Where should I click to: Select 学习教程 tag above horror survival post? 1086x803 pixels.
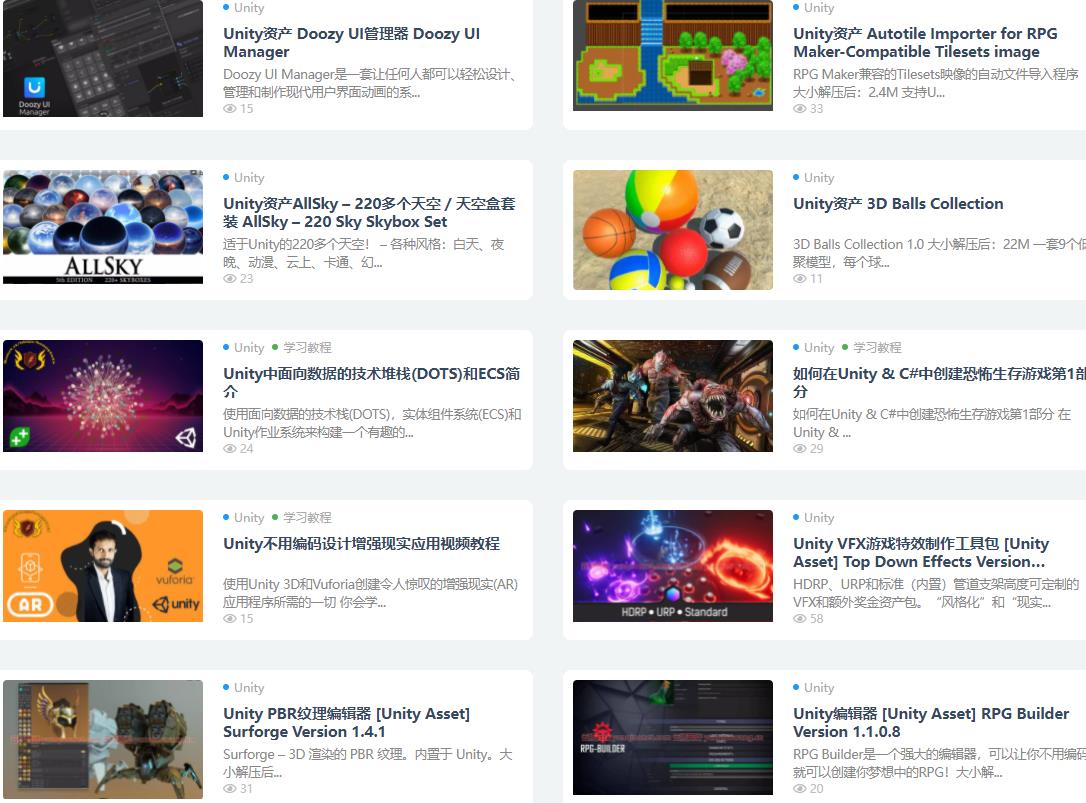[877, 347]
